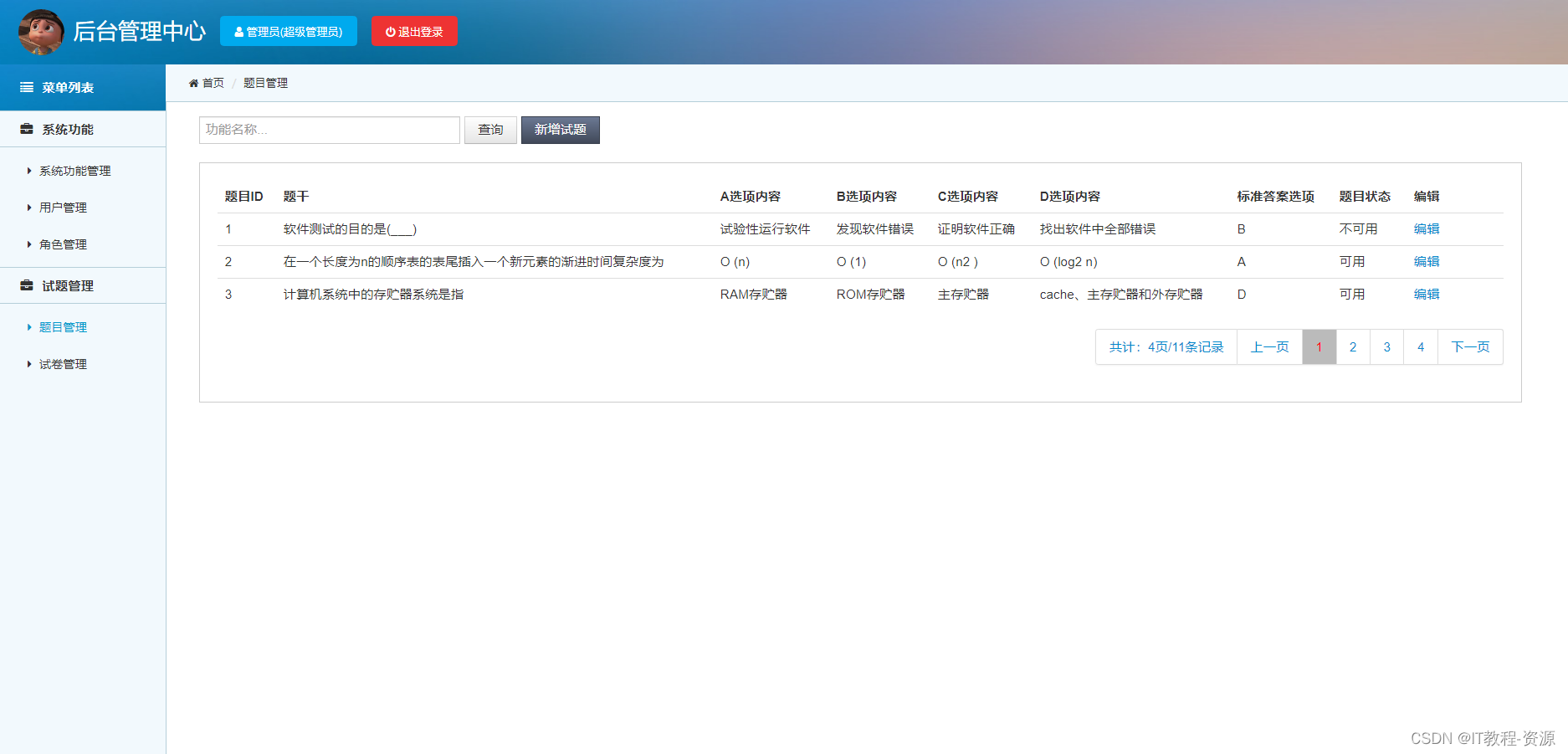The height and width of the screenshot is (754, 1568).
Task: Collapse the 试题管理 section header
Action: [x=83, y=286]
